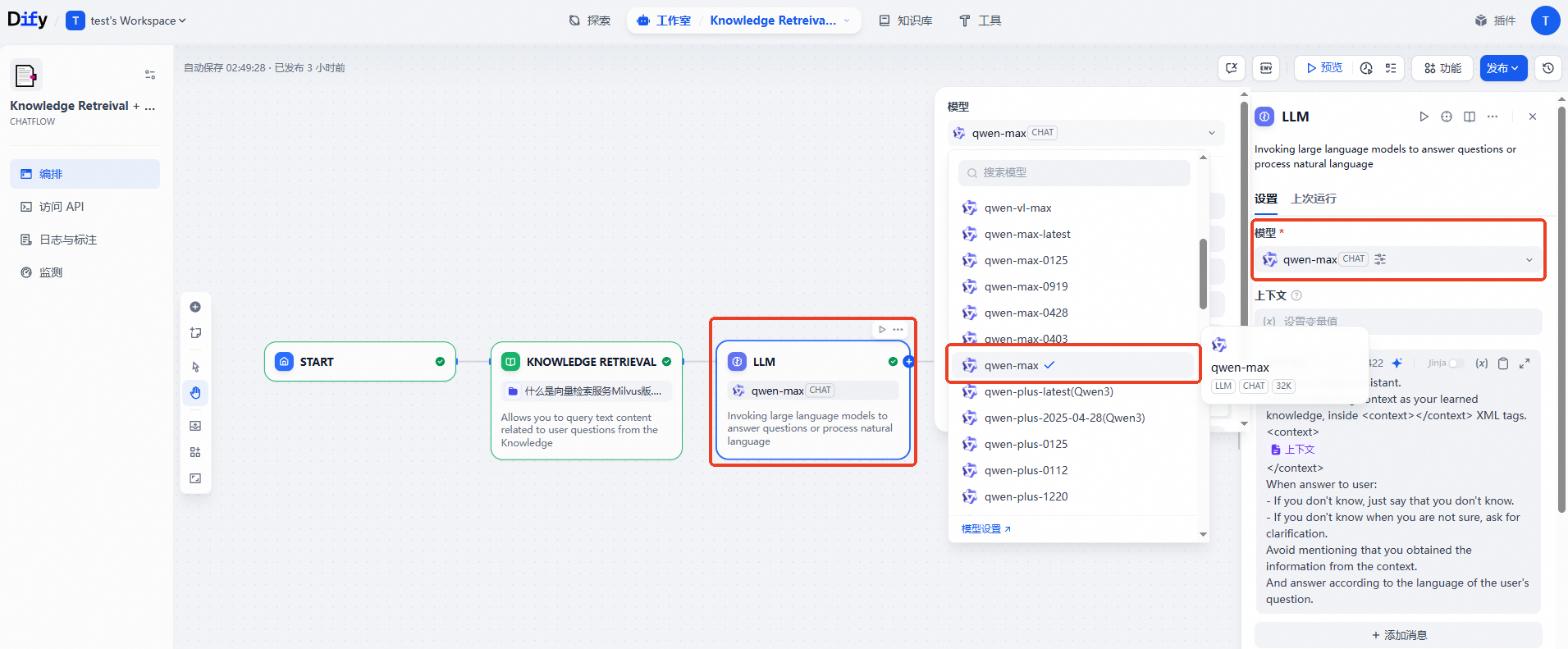
Task: Expand the prompt editor to fullscreen
Action: [1525, 363]
